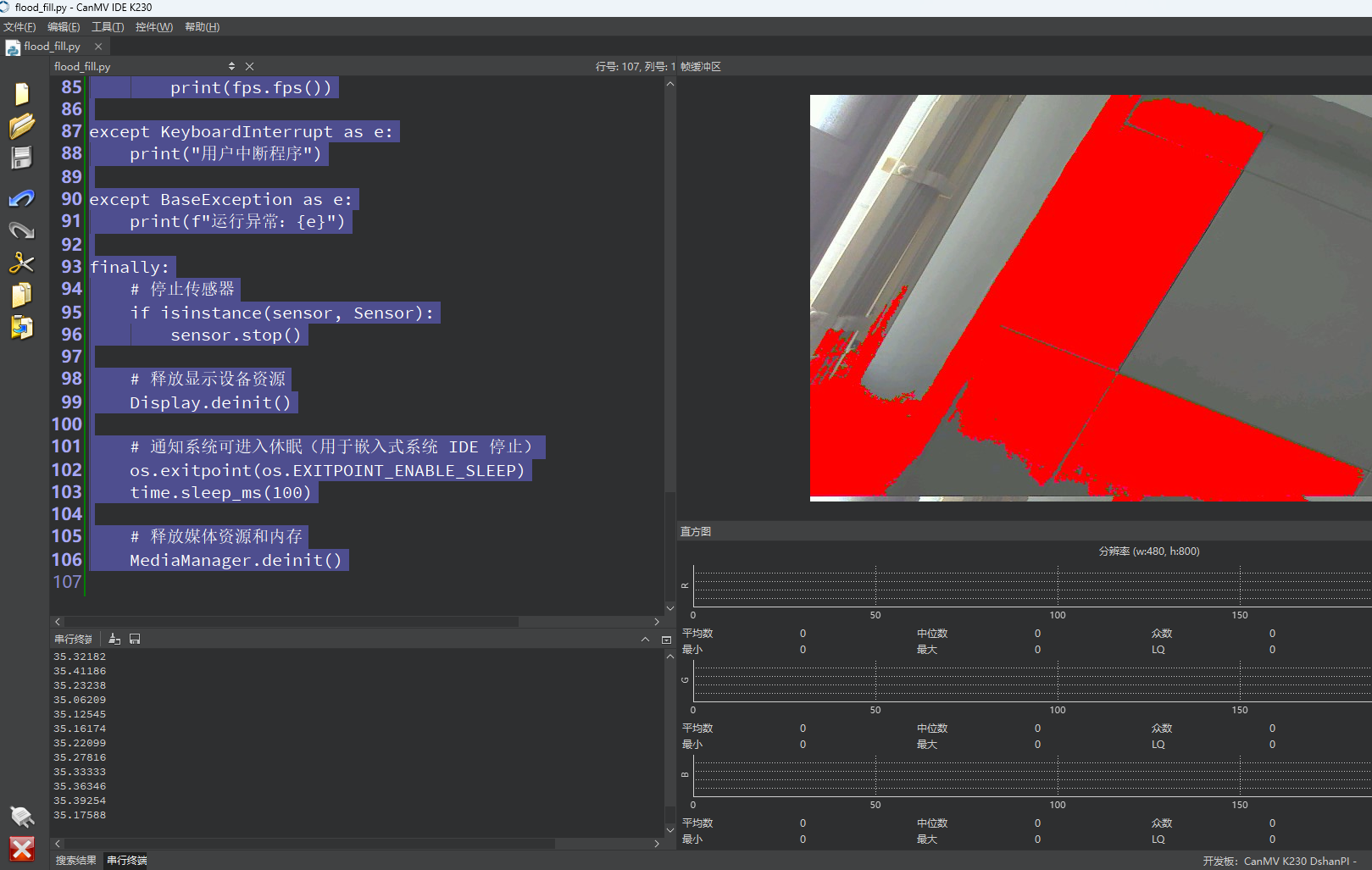Viewport: 1372px width, 870px height.
Task: Click the disconnect plug icon
Action: [x=22, y=817]
